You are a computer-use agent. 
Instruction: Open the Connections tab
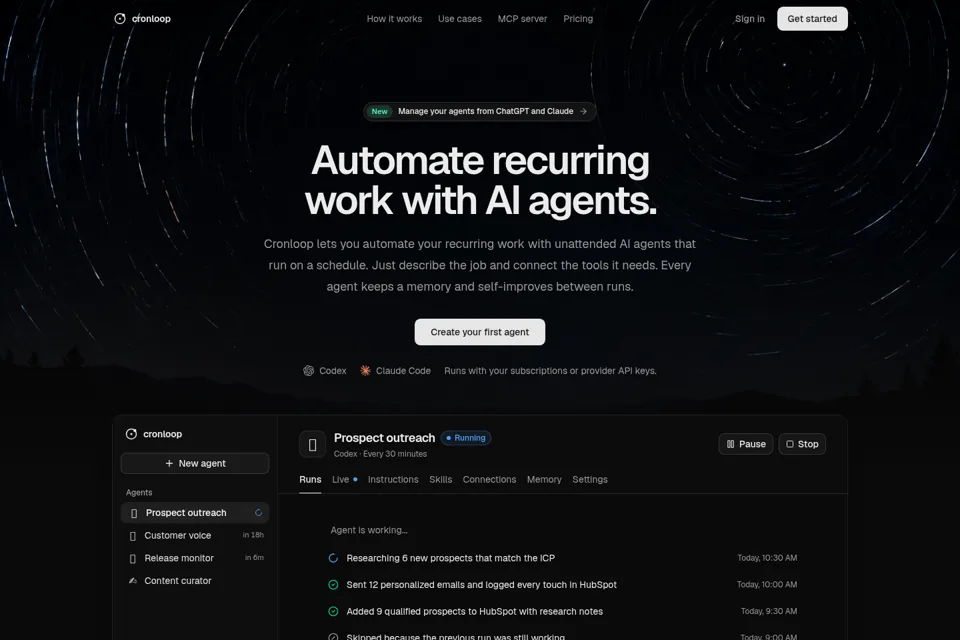coord(489,480)
